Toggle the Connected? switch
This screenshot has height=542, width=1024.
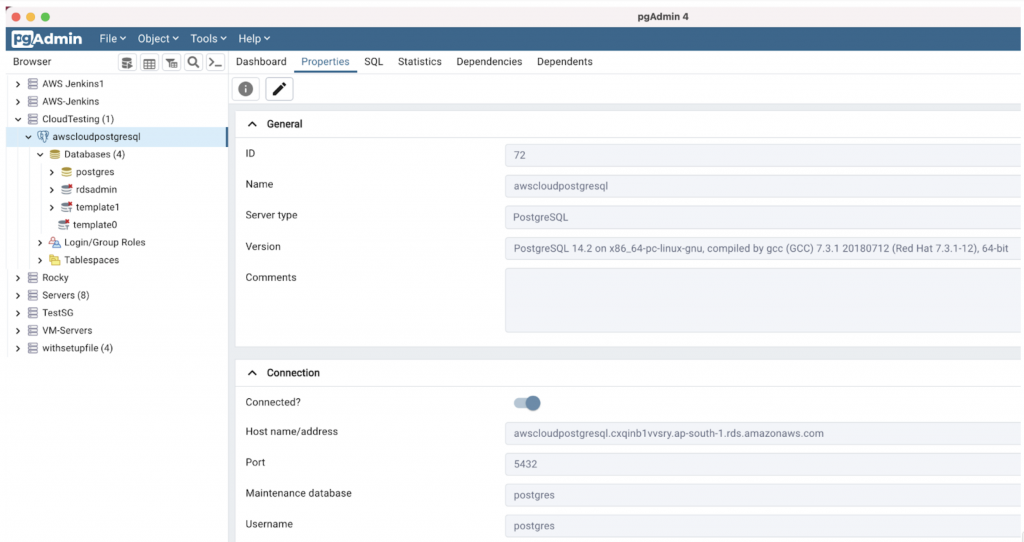tap(527, 403)
